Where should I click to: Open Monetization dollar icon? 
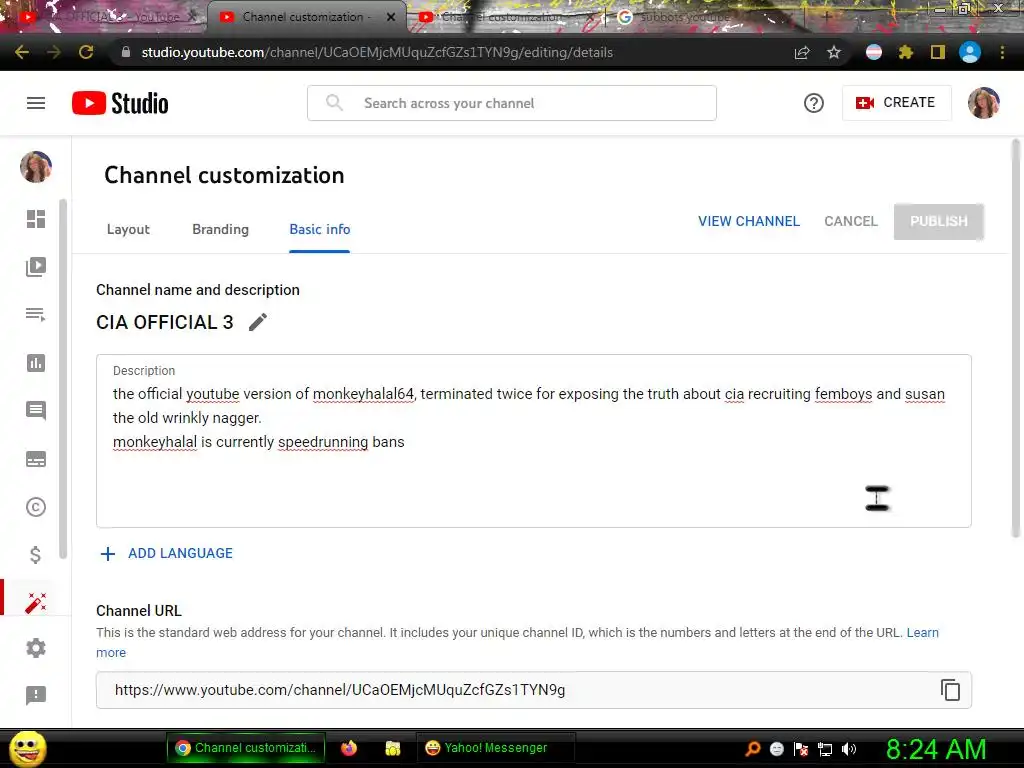tap(36, 555)
